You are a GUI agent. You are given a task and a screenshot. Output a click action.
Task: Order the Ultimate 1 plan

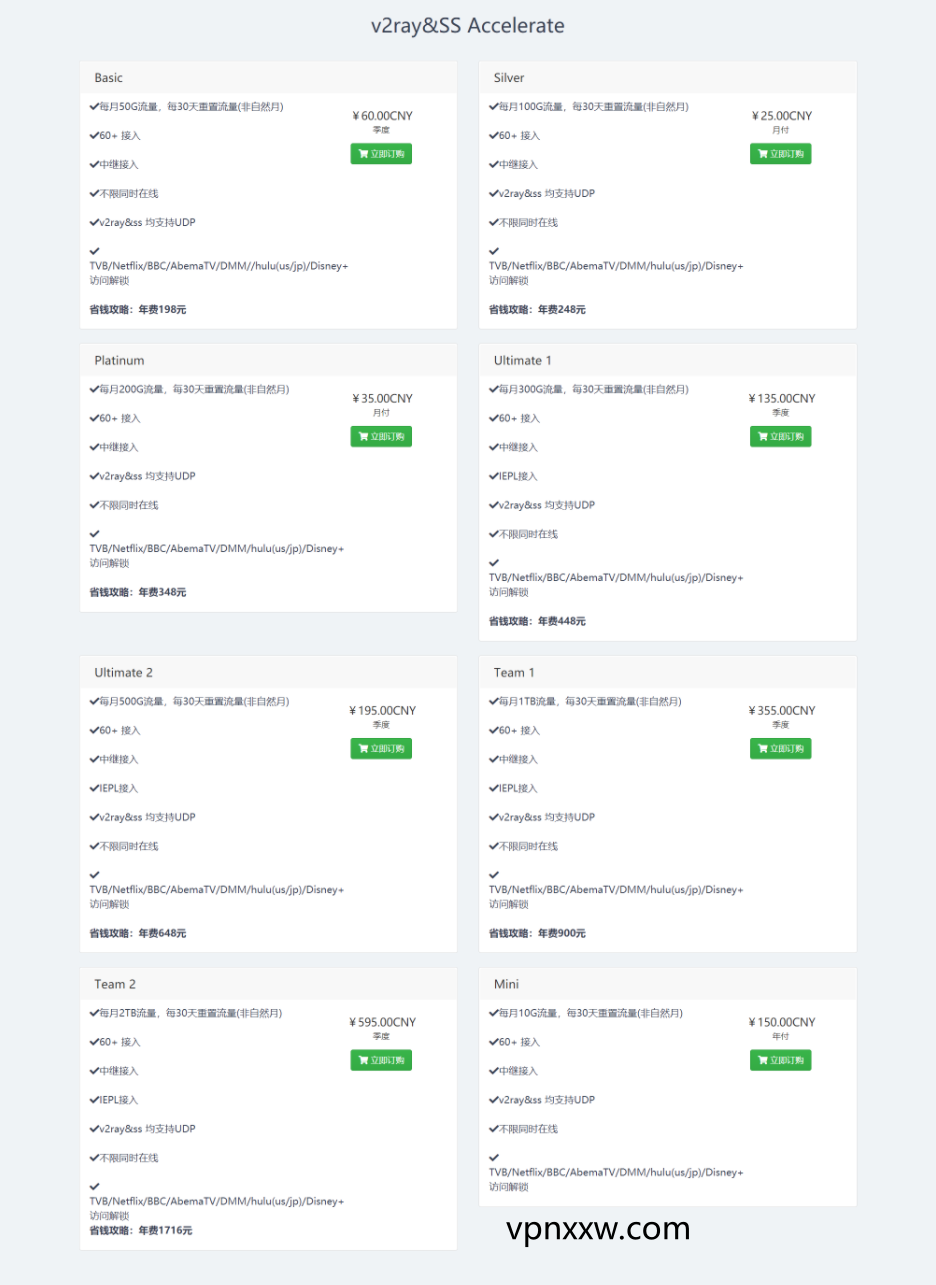click(780, 437)
